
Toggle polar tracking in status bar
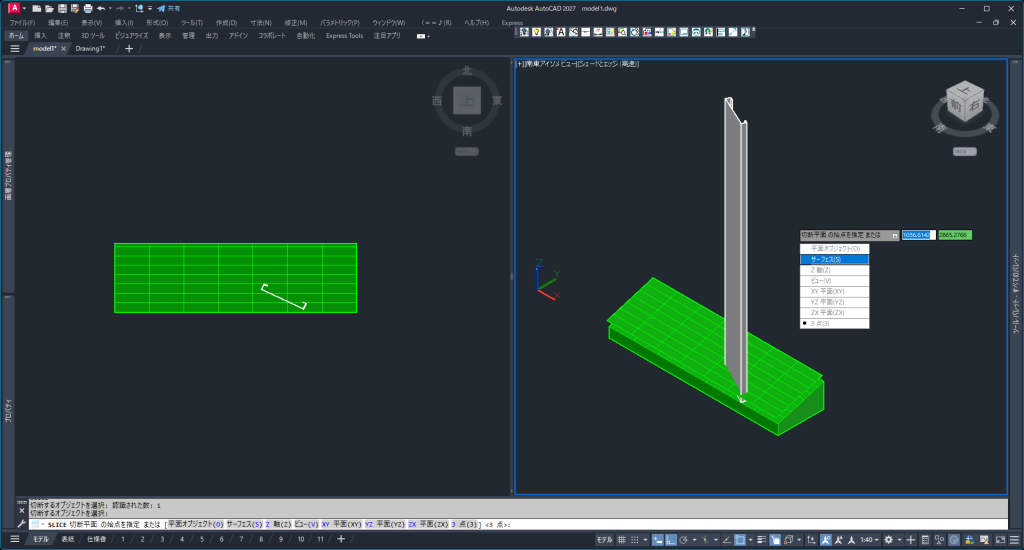(682, 539)
